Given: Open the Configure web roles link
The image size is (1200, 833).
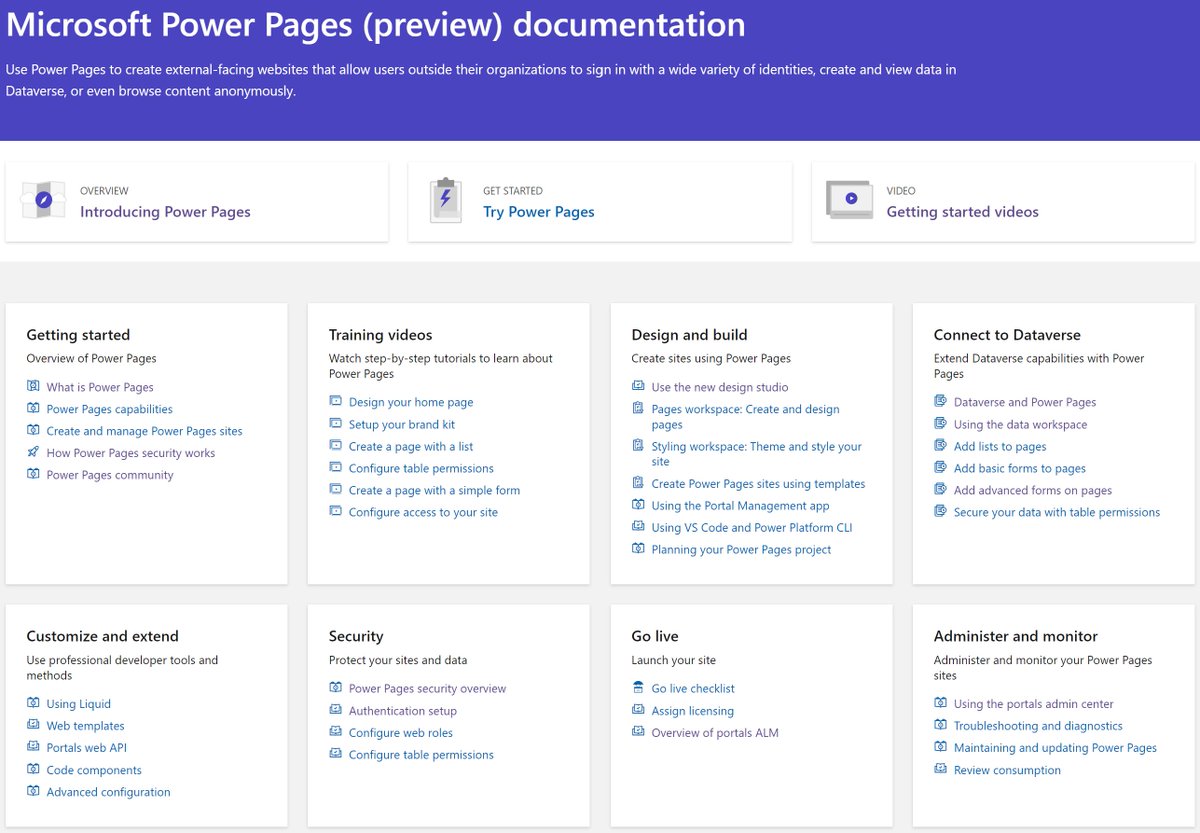Looking at the screenshot, I should click(x=401, y=733).
